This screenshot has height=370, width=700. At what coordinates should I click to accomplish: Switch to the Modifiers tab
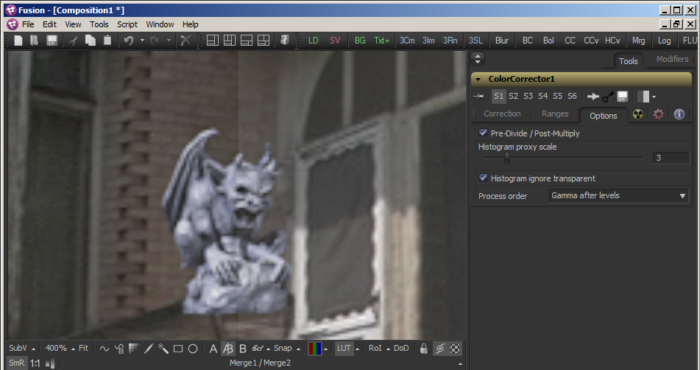[x=672, y=59]
